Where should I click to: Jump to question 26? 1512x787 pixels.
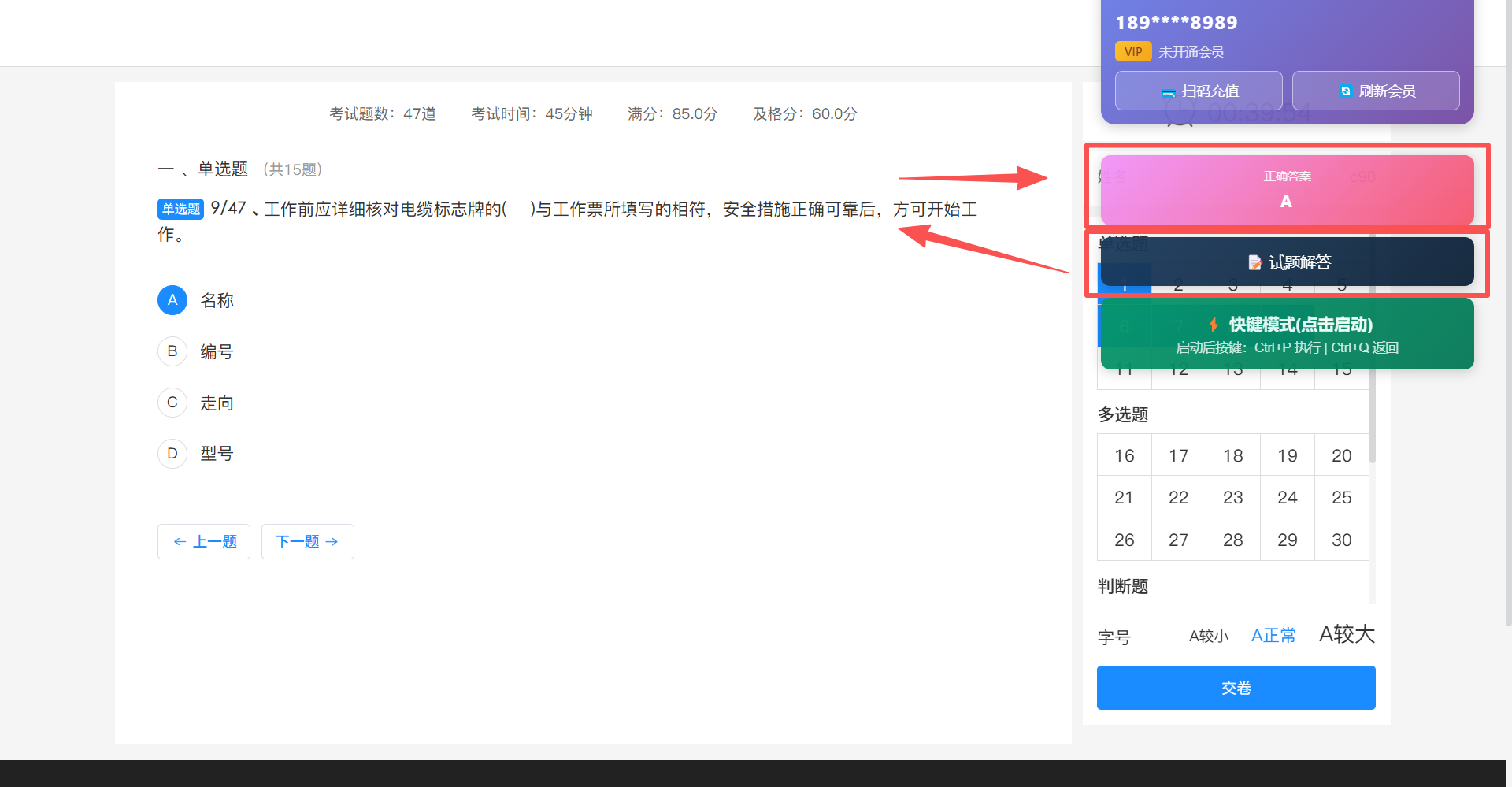1125,540
